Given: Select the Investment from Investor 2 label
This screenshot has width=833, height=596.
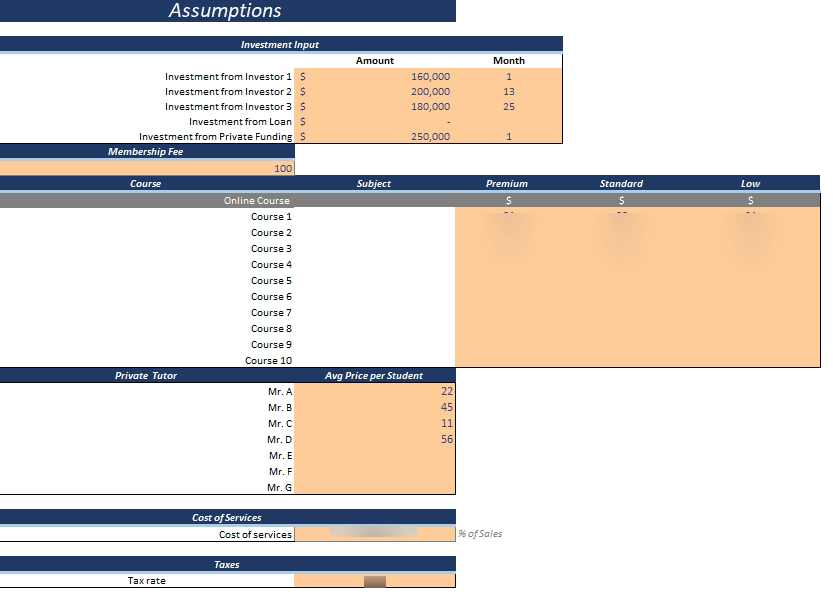Looking at the screenshot, I should coord(228,92).
